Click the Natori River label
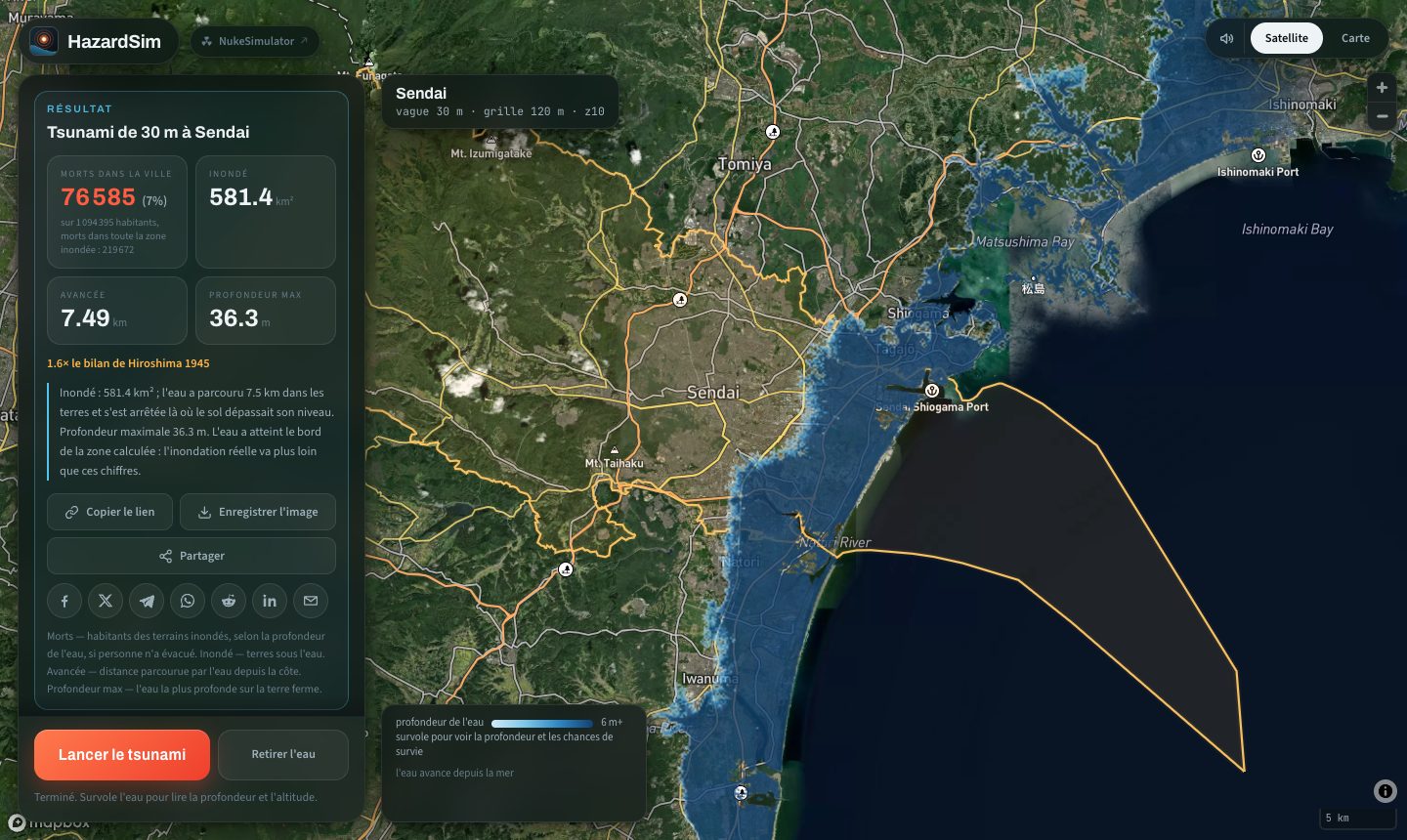1407x840 pixels. coord(835,542)
